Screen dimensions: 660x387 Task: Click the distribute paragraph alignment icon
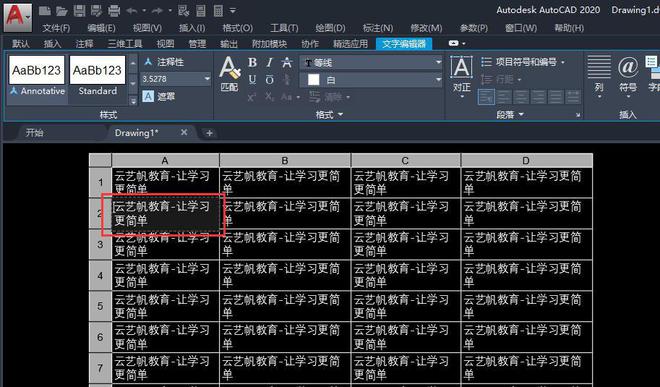coord(573,97)
